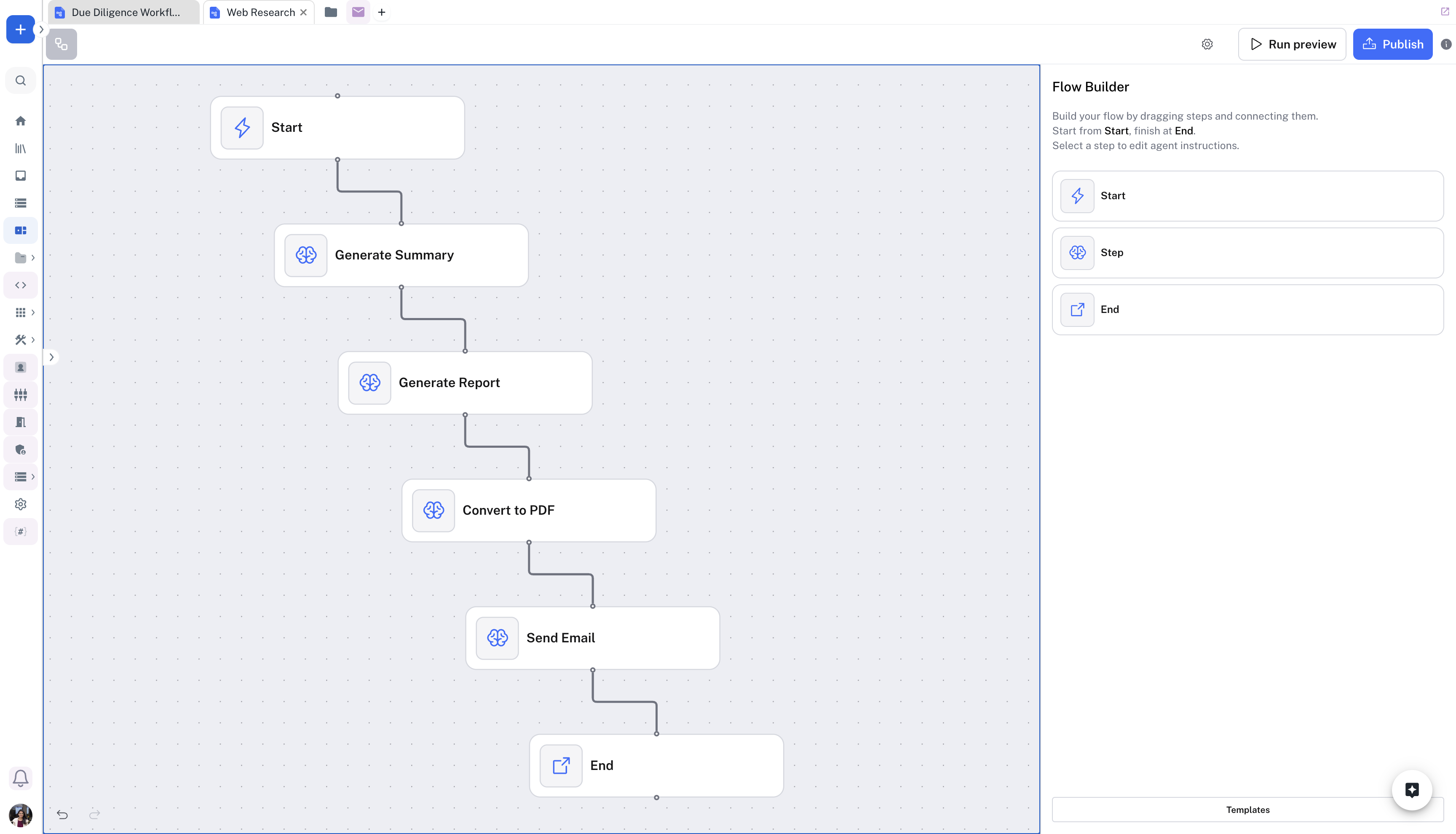Click the undo arrow on canvas
Image resolution: width=1456 pixels, height=834 pixels.
pos(62,815)
